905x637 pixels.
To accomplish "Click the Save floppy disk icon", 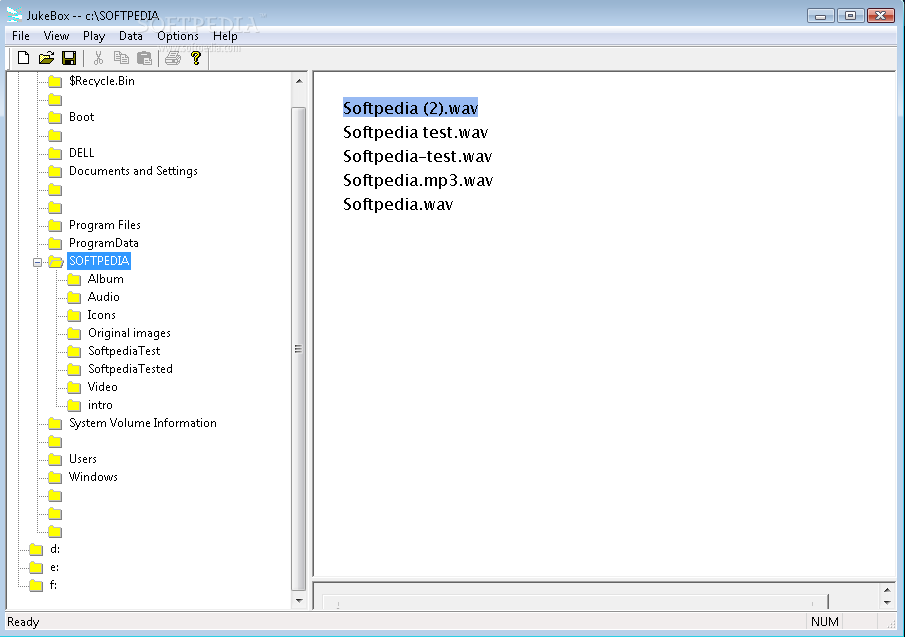I will tap(69, 58).
